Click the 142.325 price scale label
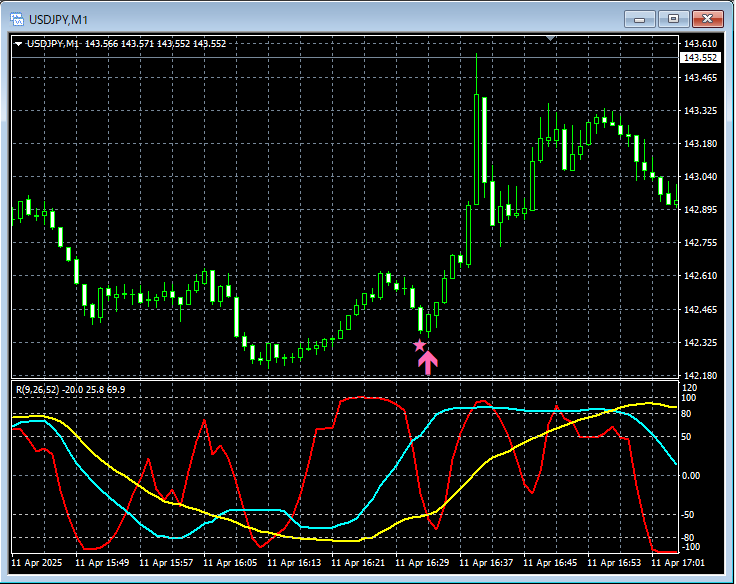 coord(700,343)
